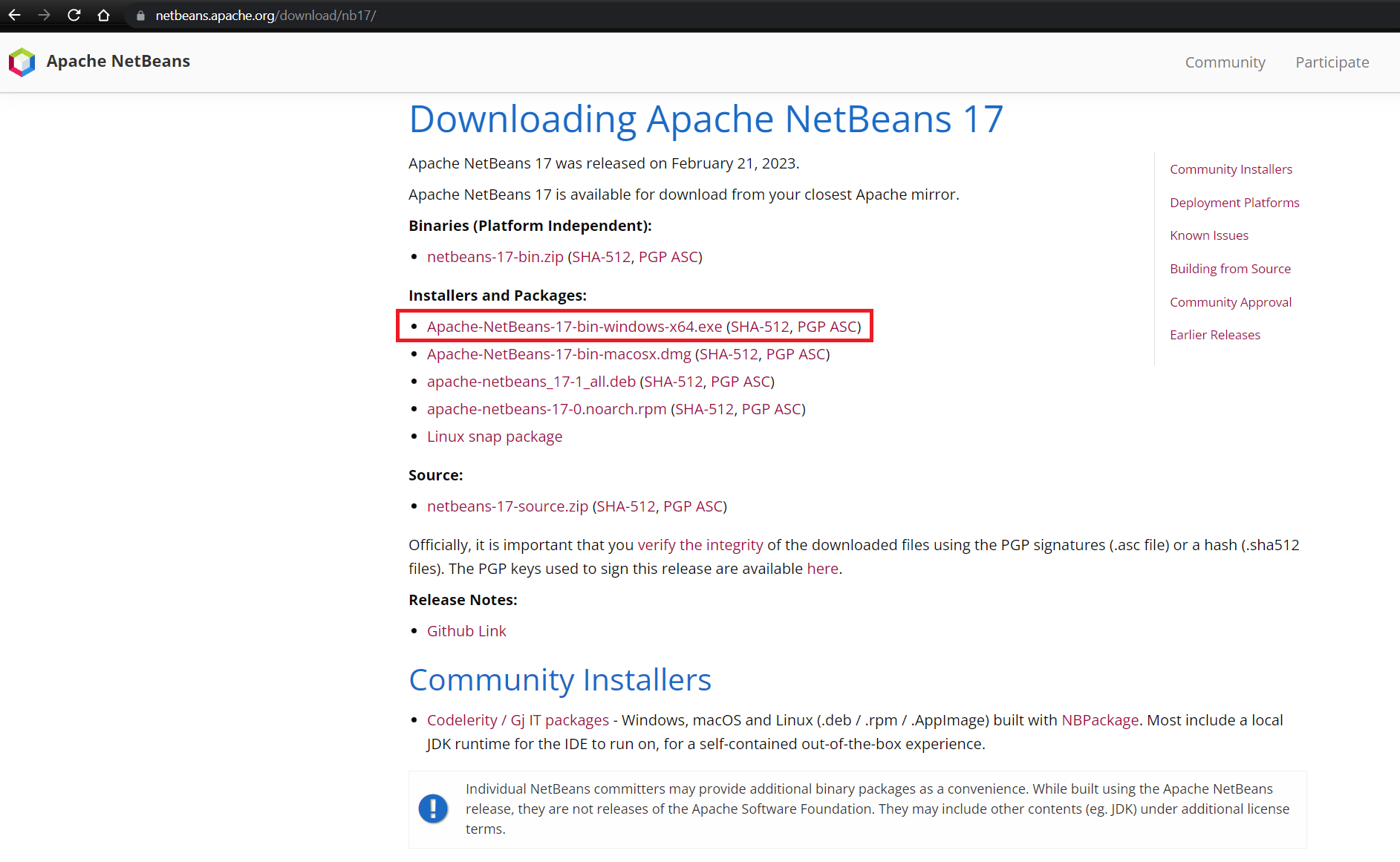Go to the browser home icon
The width and height of the screenshot is (1400, 862).
tap(103, 15)
